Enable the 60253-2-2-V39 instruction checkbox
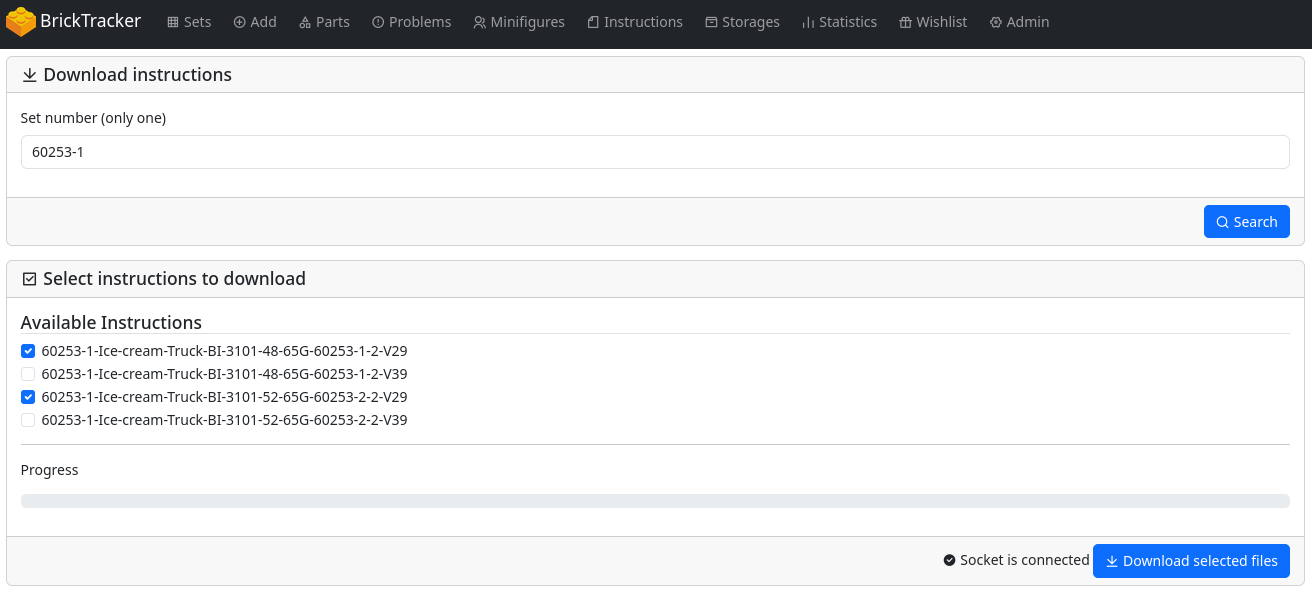 point(28,420)
